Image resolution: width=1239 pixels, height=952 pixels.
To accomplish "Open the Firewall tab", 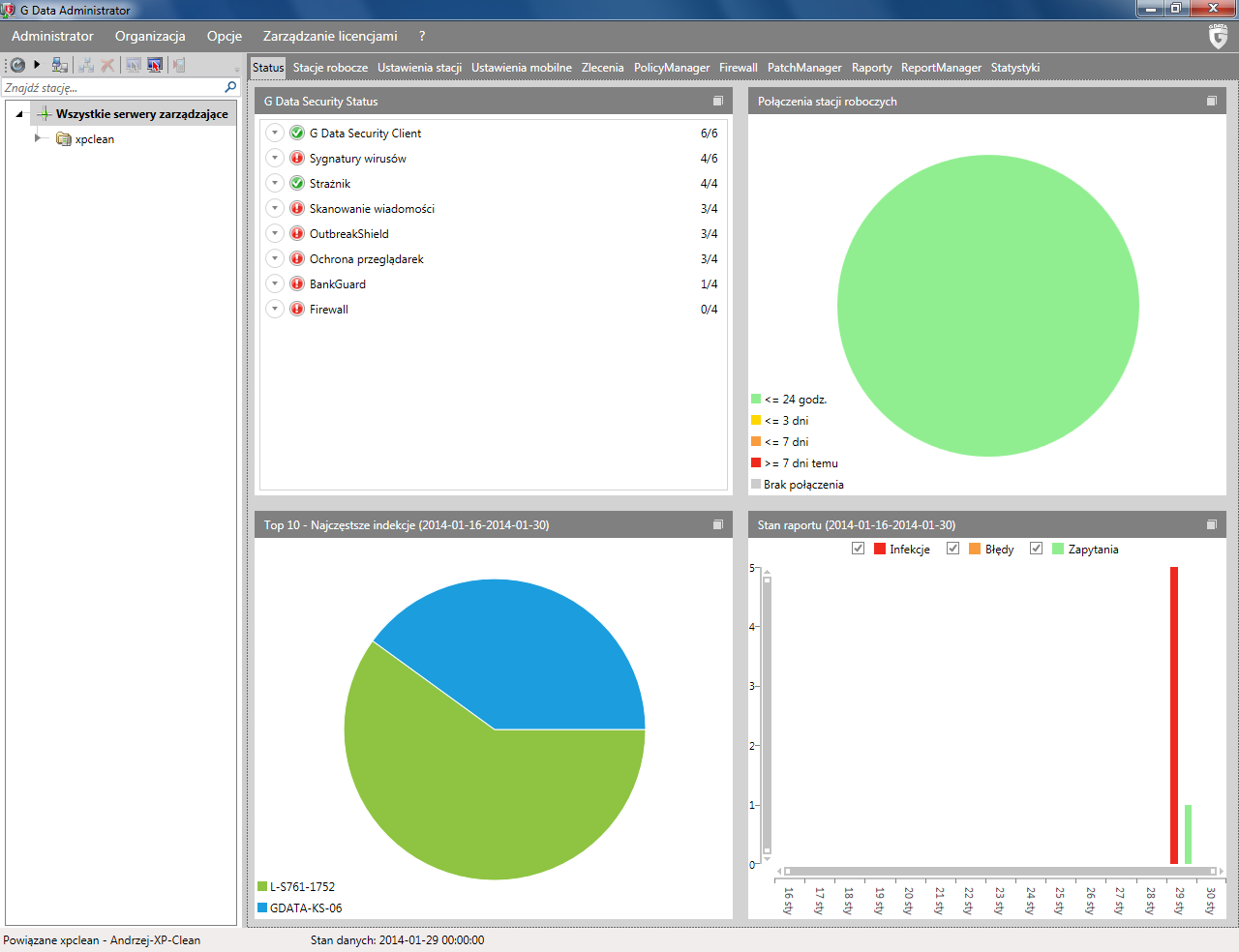I will pos(738,68).
